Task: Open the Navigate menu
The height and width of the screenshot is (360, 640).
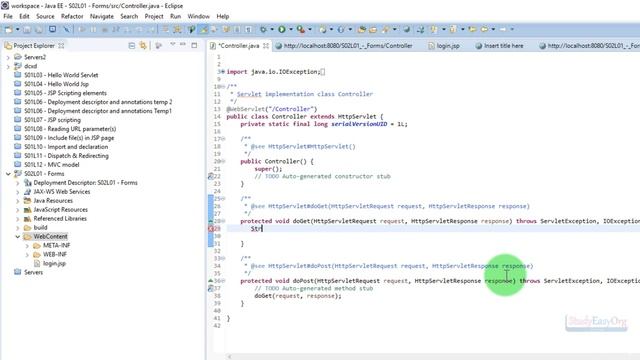Action: [x=102, y=16]
